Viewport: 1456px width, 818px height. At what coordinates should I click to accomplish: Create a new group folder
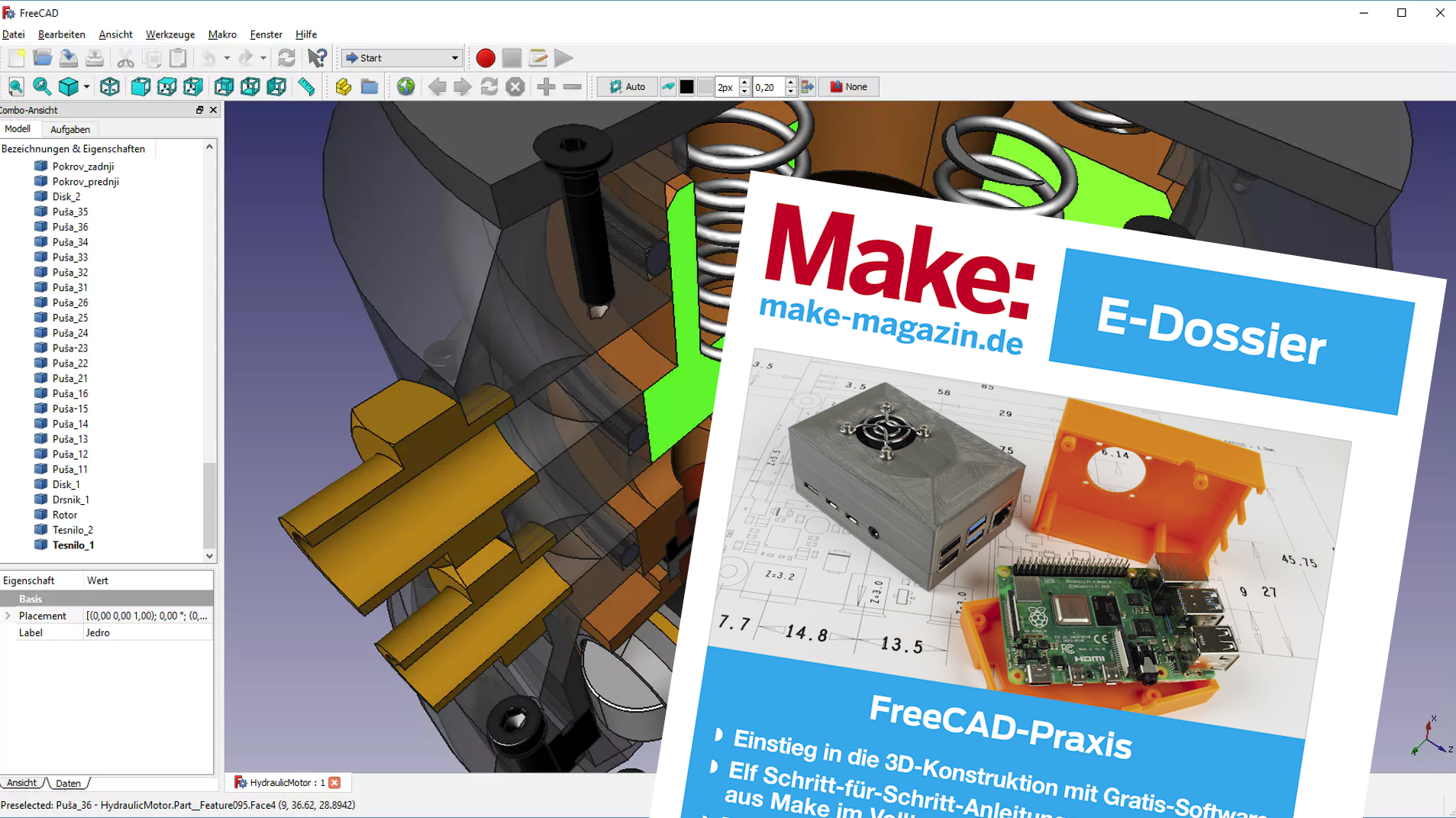(370, 87)
